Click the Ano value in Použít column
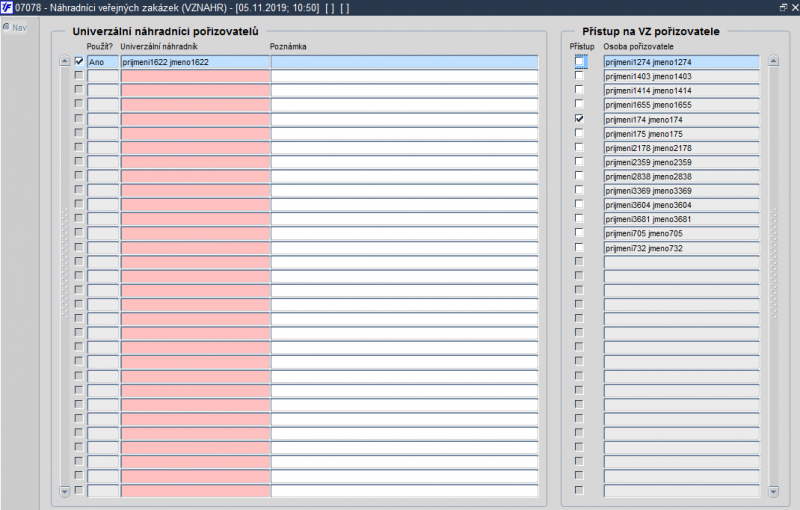Screen dimensions: 800x510 [x=103, y=62]
